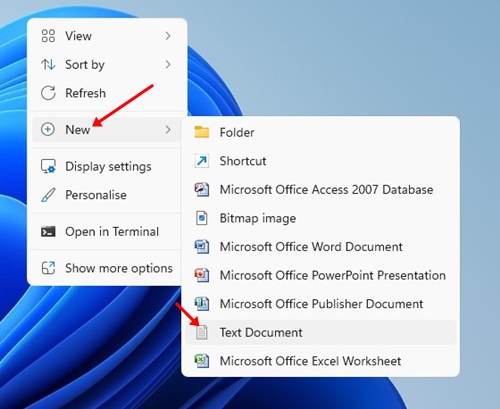Select Show more options
Image resolution: width=500 pixels, height=409 pixels.
click(x=107, y=268)
